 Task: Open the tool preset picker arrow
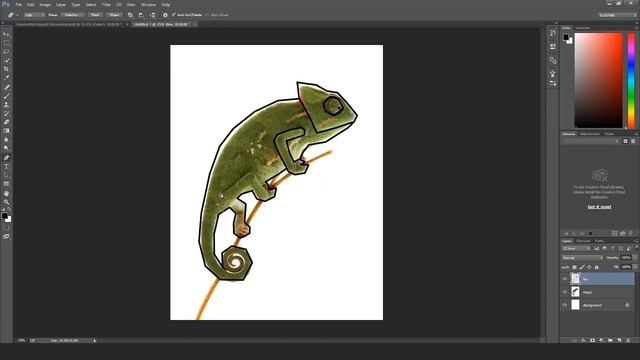point(18,15)
